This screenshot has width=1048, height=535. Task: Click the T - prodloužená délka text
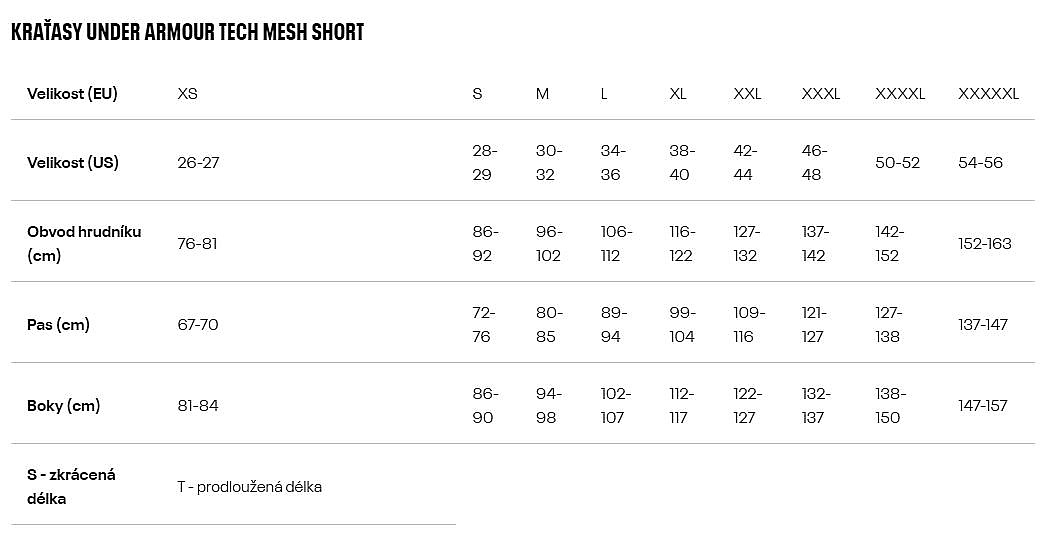[249, 487]
